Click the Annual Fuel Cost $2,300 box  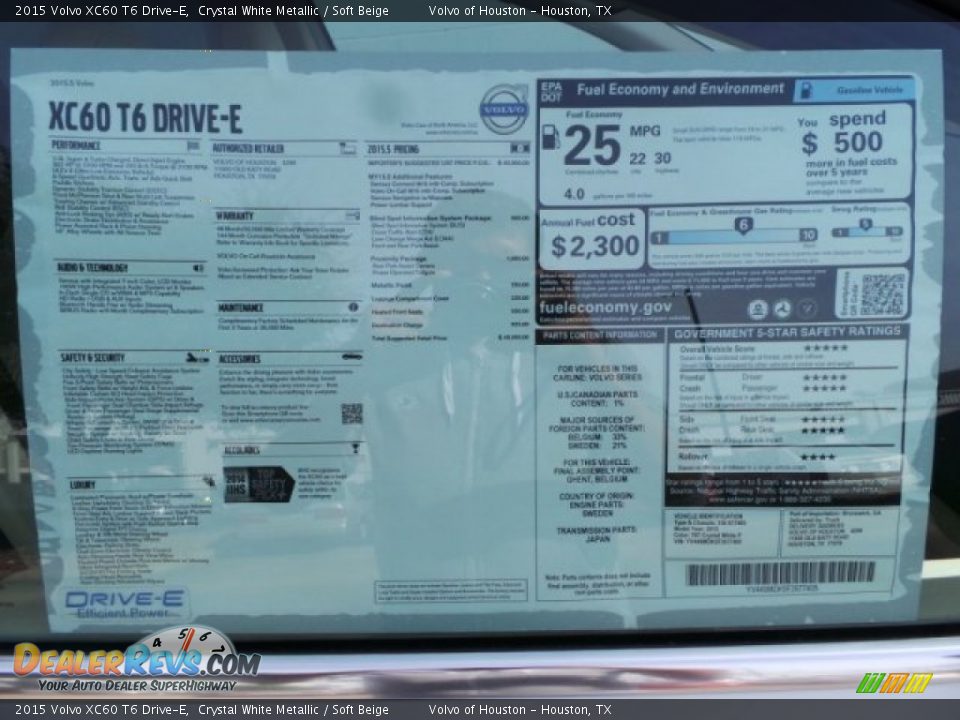coord(593,238)
